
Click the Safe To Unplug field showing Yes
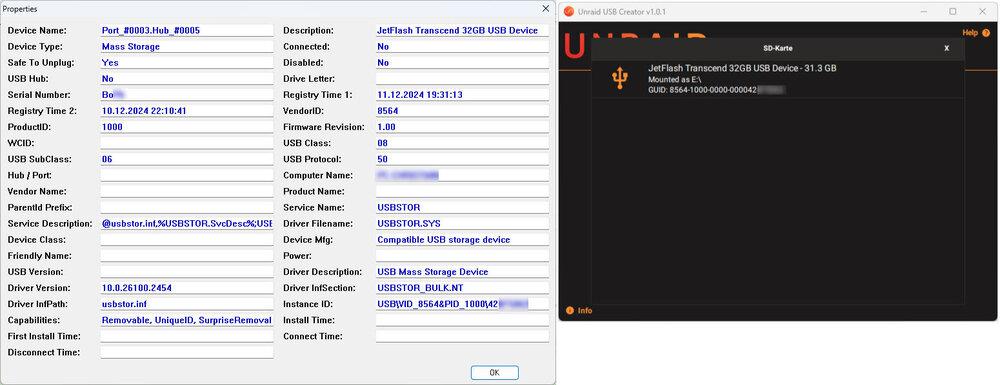187,62
